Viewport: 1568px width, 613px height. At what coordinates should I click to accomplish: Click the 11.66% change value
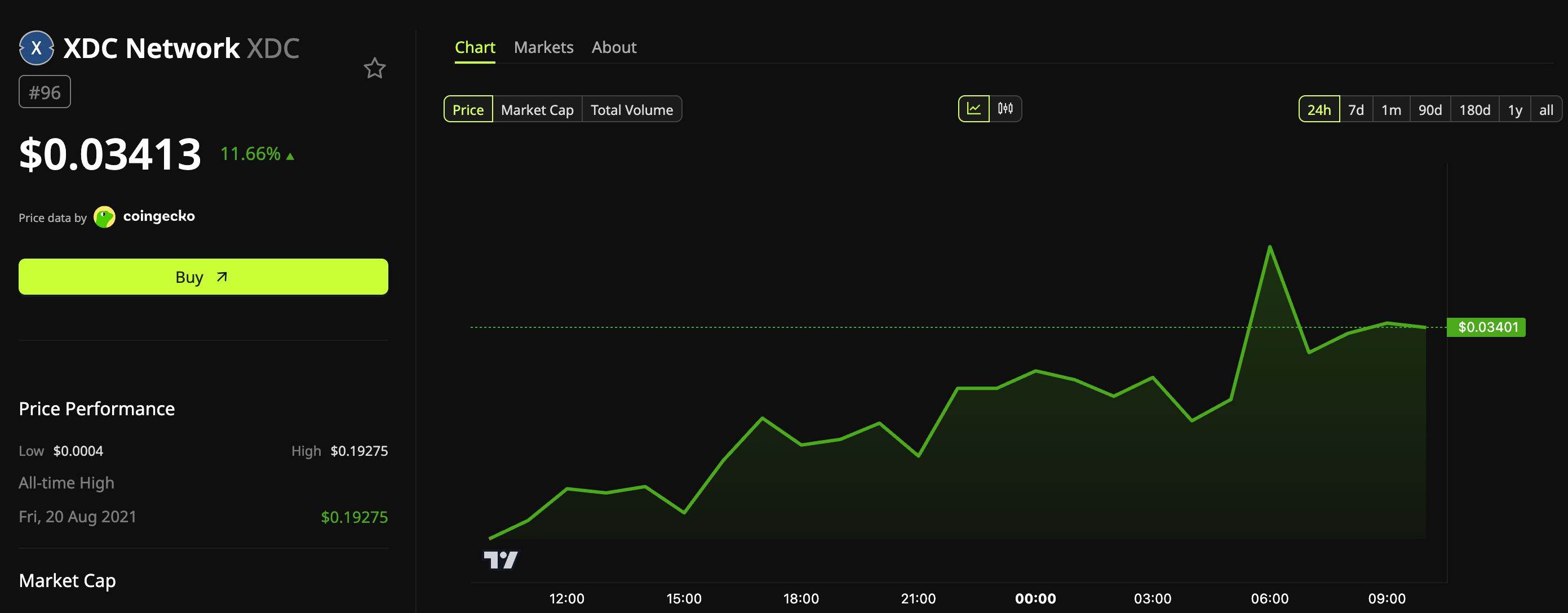coord(250,154)
